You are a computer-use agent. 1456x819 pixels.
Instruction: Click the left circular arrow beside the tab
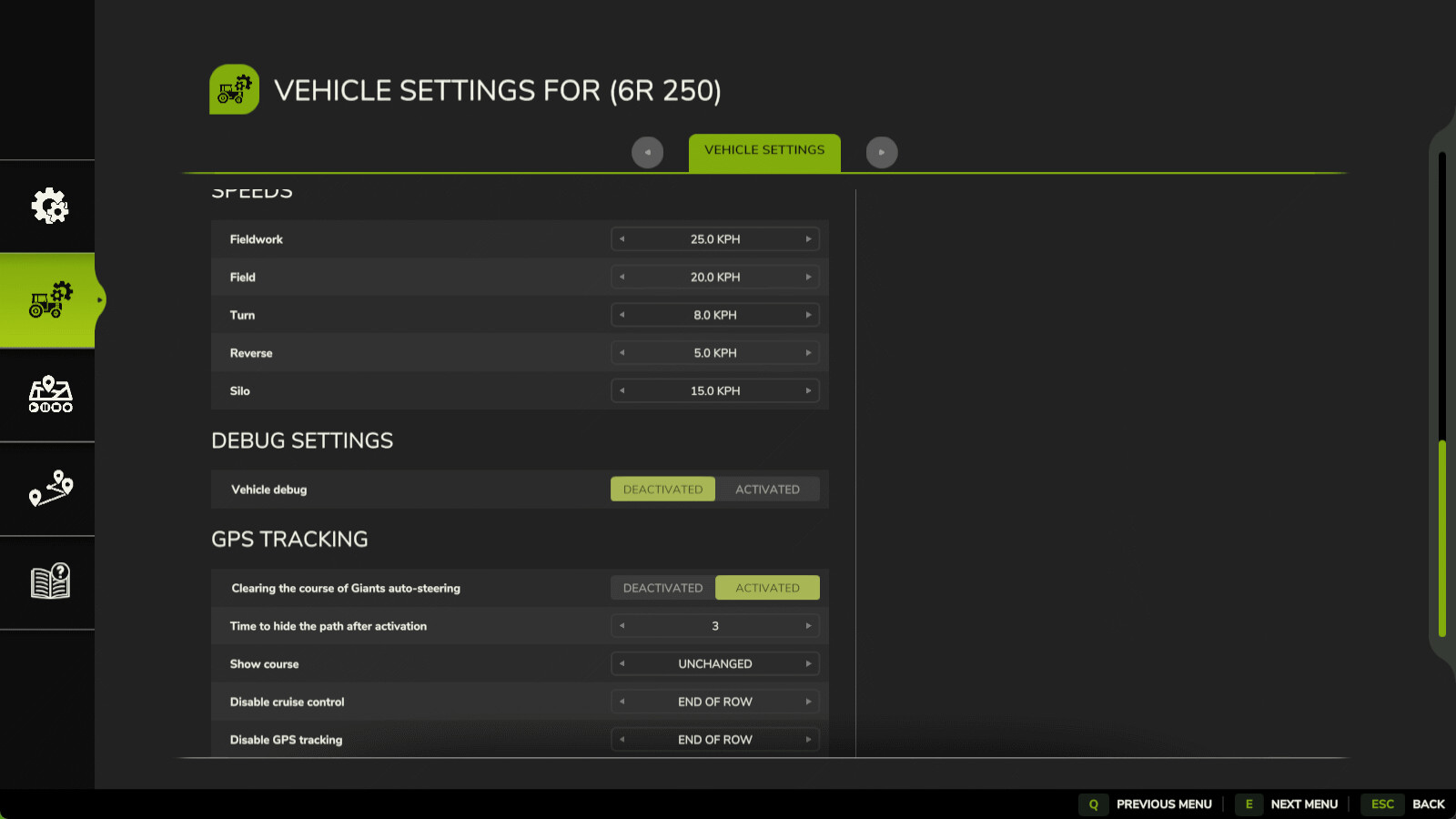648,152
